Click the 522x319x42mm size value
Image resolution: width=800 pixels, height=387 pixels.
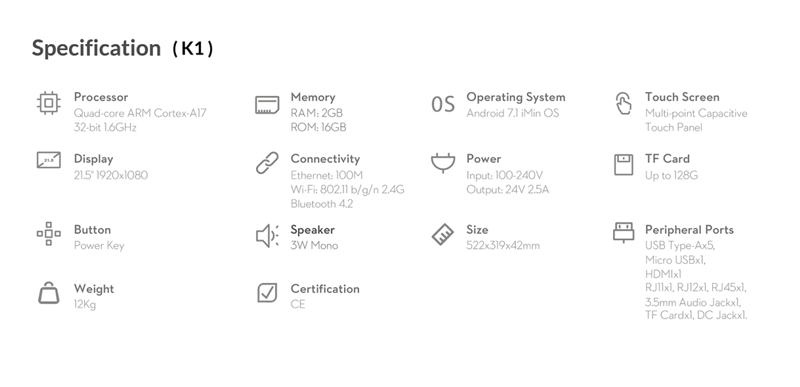pyautogui.click(x=503, y=246)
